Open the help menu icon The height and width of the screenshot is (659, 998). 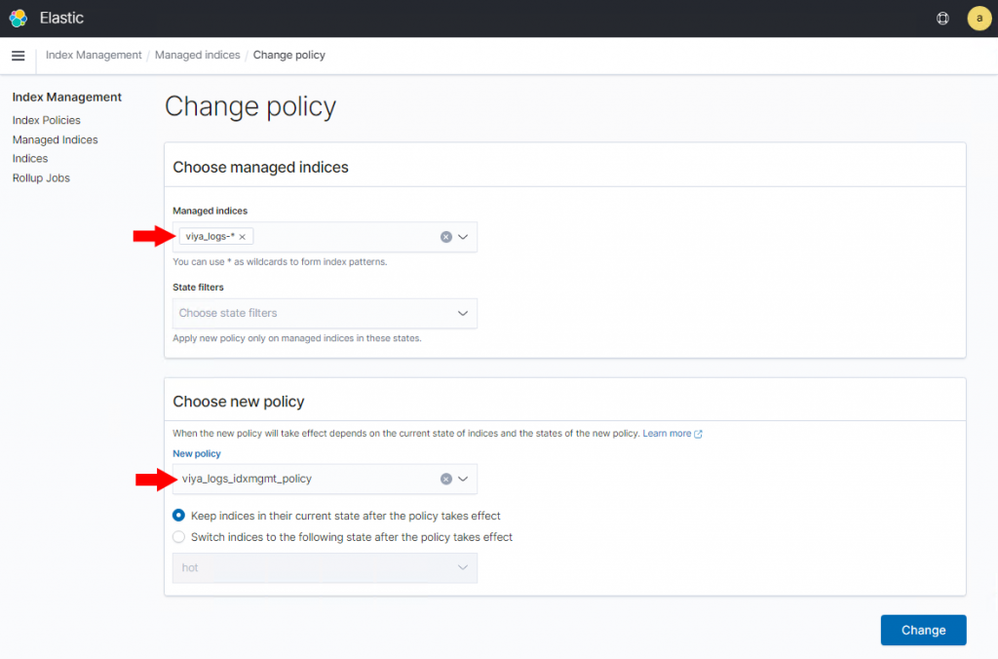[x=942, y=18]
